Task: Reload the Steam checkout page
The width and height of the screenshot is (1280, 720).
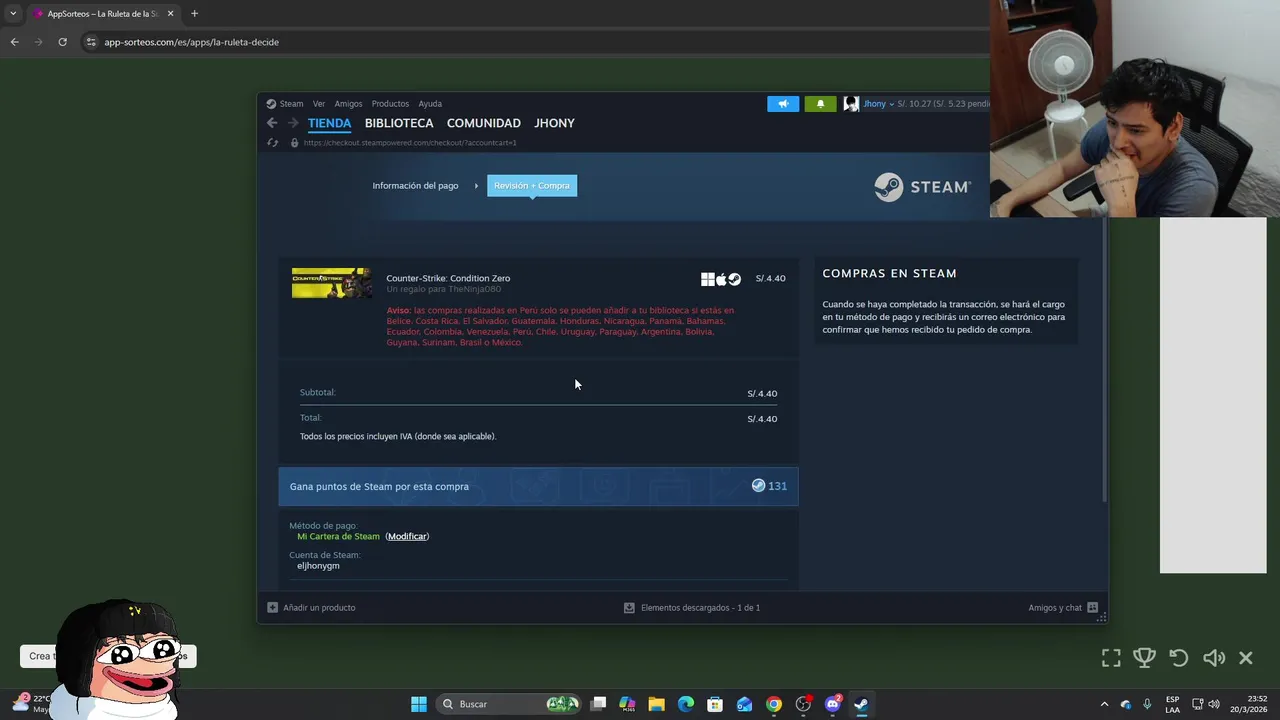Action: [272, 143]
